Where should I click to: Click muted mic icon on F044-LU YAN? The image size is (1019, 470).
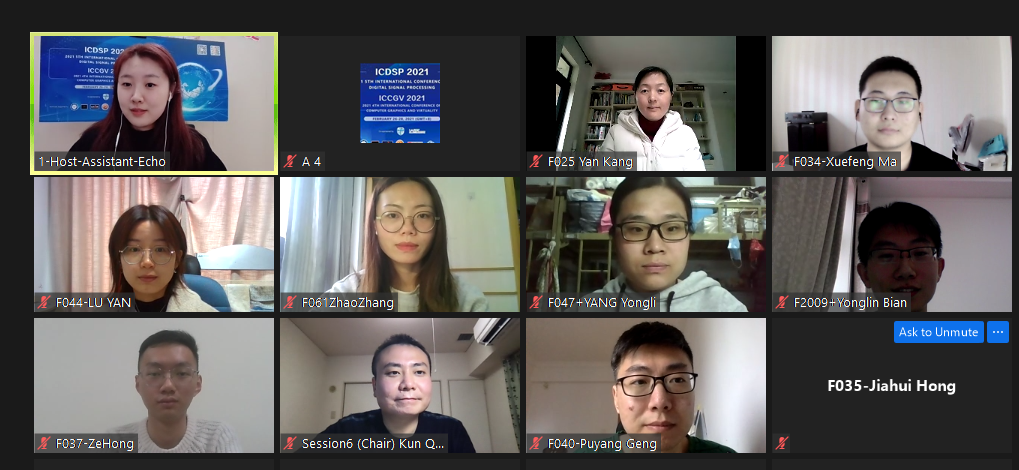(44, 302)
